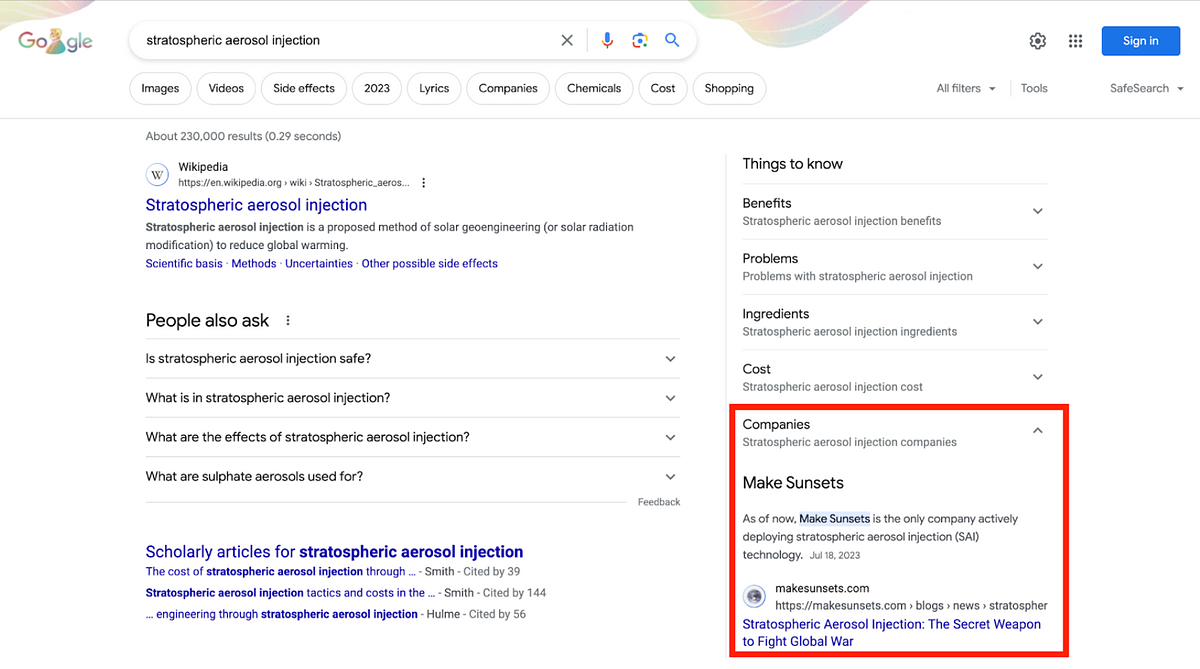This screenshot has width=1200, height=669.
Task: Click the Sign in button
Action: tap(1140, 41)
